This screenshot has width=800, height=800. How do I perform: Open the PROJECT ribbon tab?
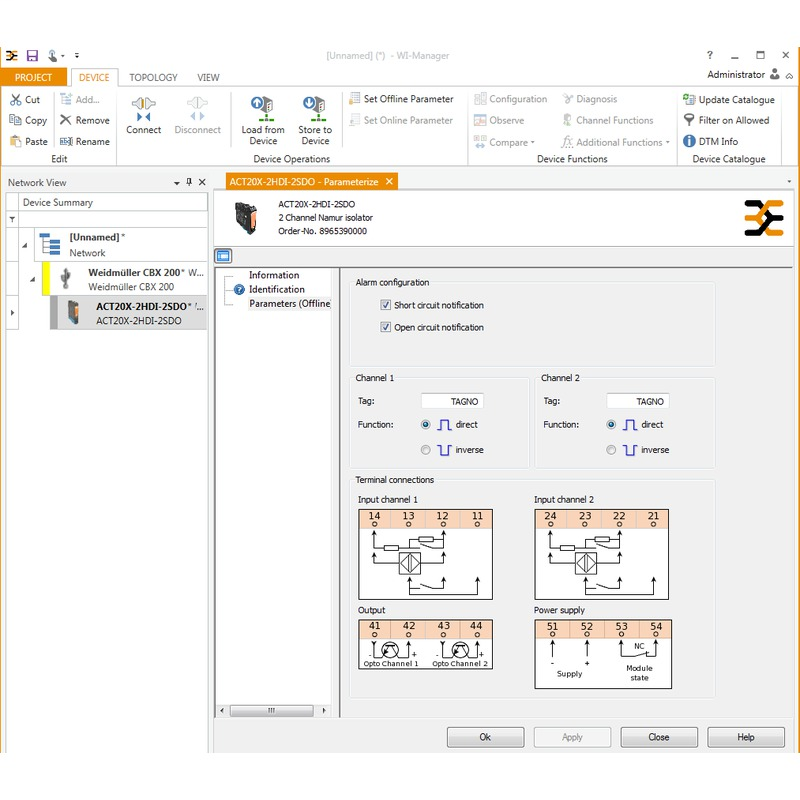(x=33, y=77)
